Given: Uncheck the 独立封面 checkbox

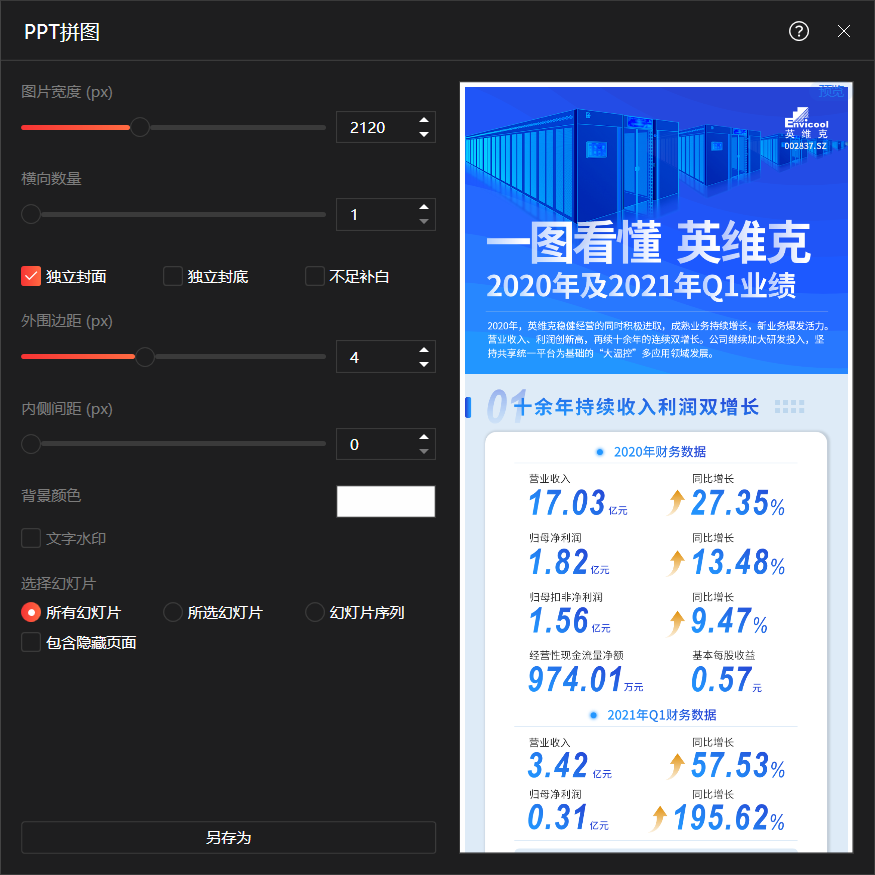Looking at the screenshot, I should coord(31,276).
